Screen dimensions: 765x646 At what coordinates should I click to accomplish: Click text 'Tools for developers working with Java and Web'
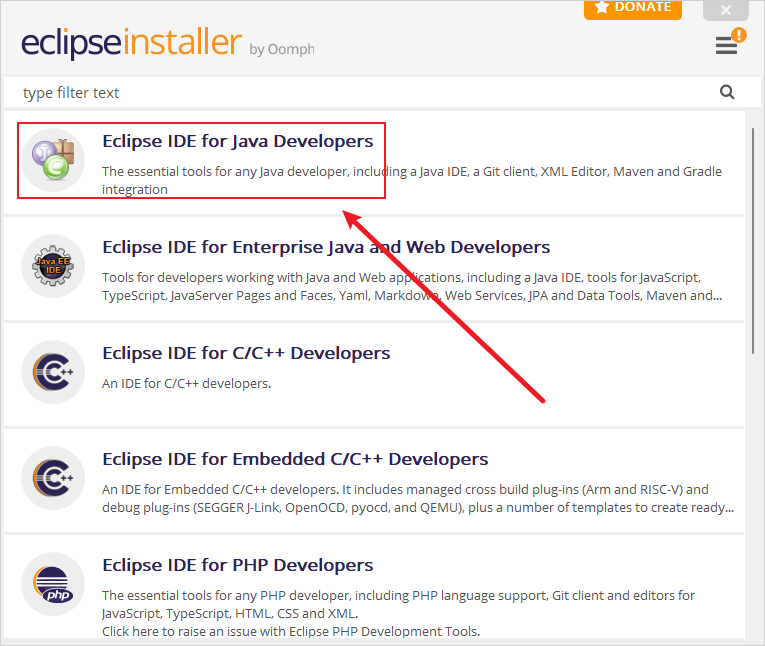click(246, 278)
